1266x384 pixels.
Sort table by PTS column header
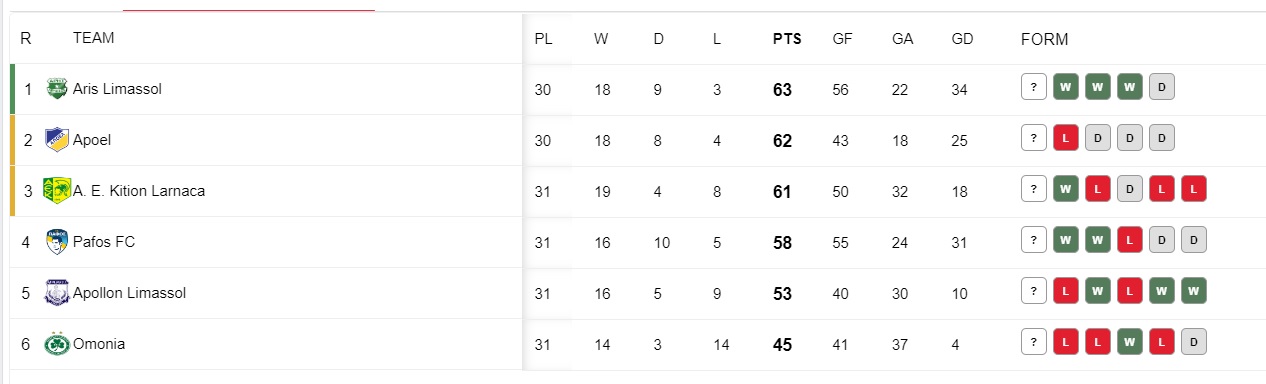(x=787, y=39)
